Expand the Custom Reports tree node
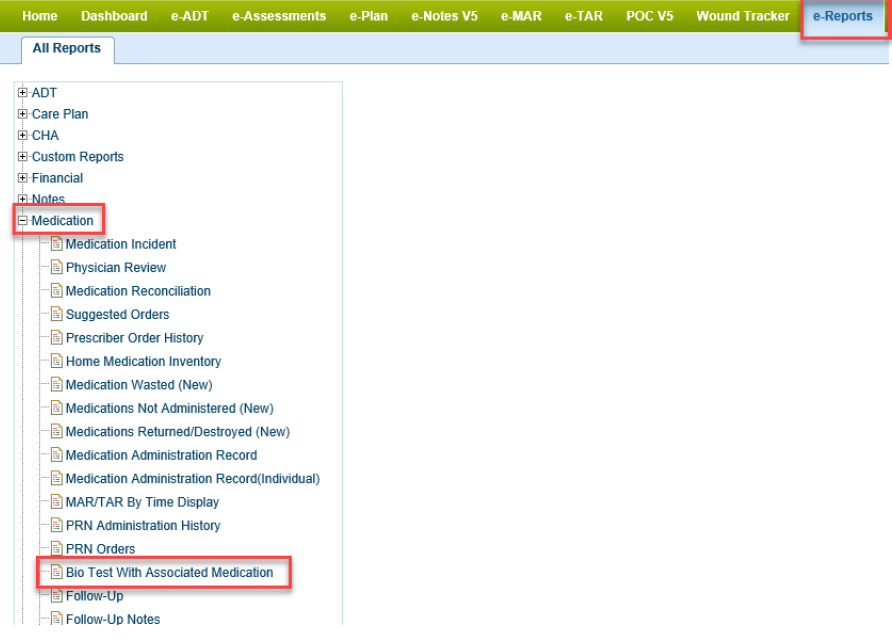The height and width of the screenshot is (641, 892). (x=22, y=156)
